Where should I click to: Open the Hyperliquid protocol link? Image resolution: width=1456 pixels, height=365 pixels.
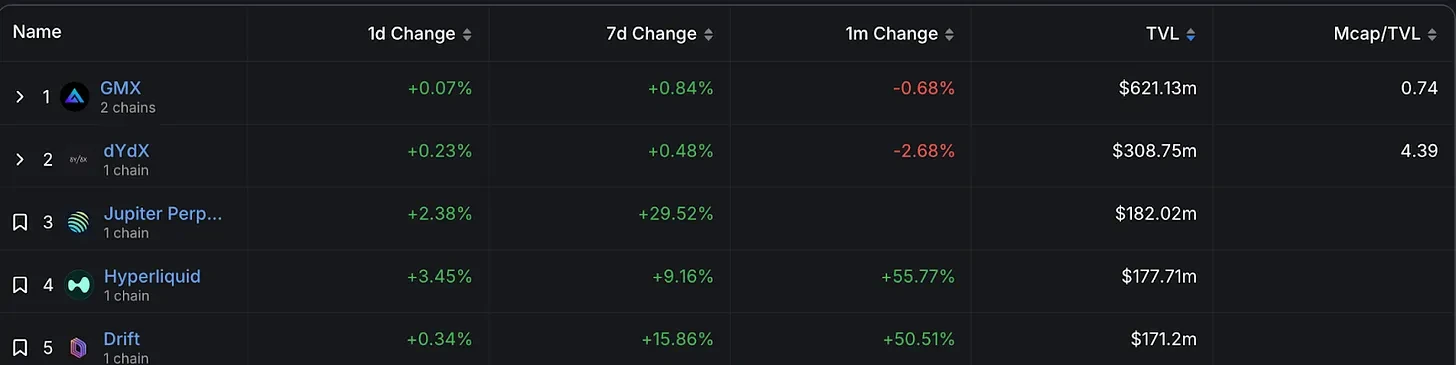152,276
